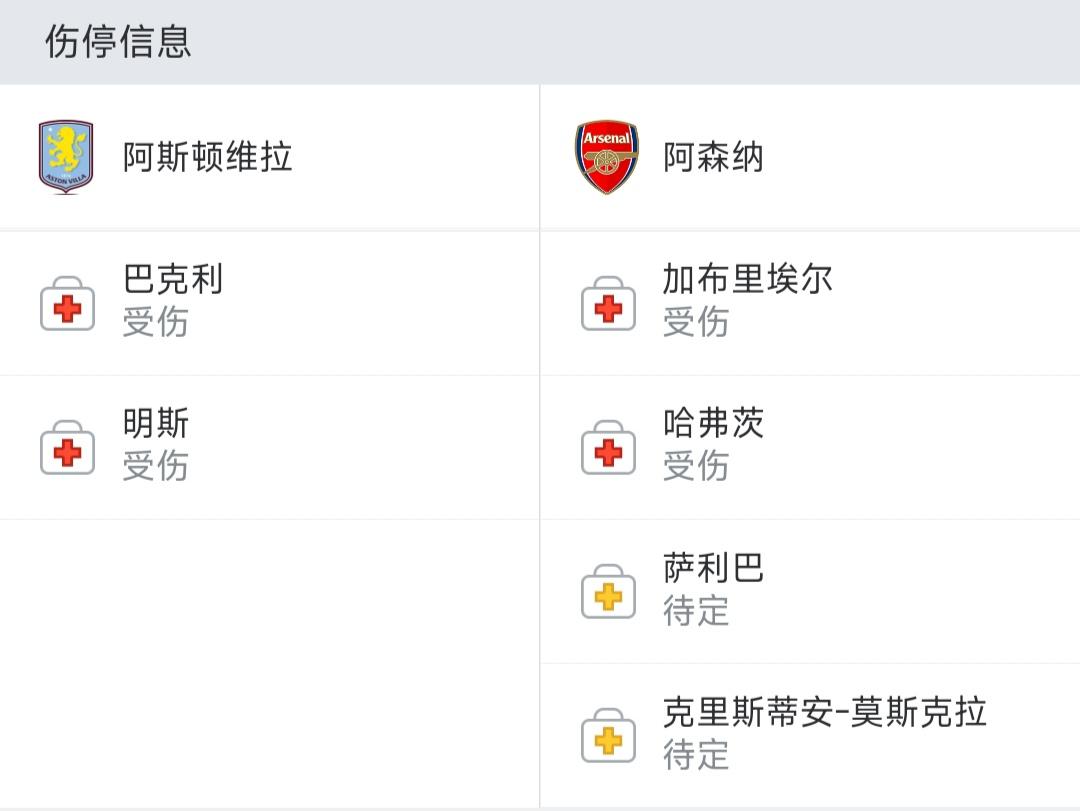
Task: Select player name 克里斯蒂安-莫斯克拉
Action: [x=824, y=711]
